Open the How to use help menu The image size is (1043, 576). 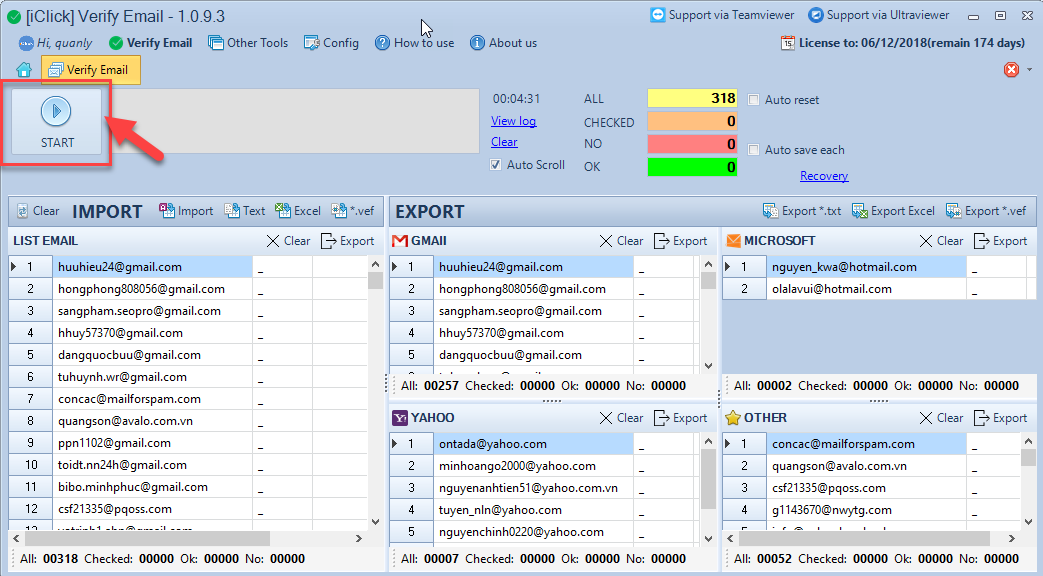(x=414, y=43)
